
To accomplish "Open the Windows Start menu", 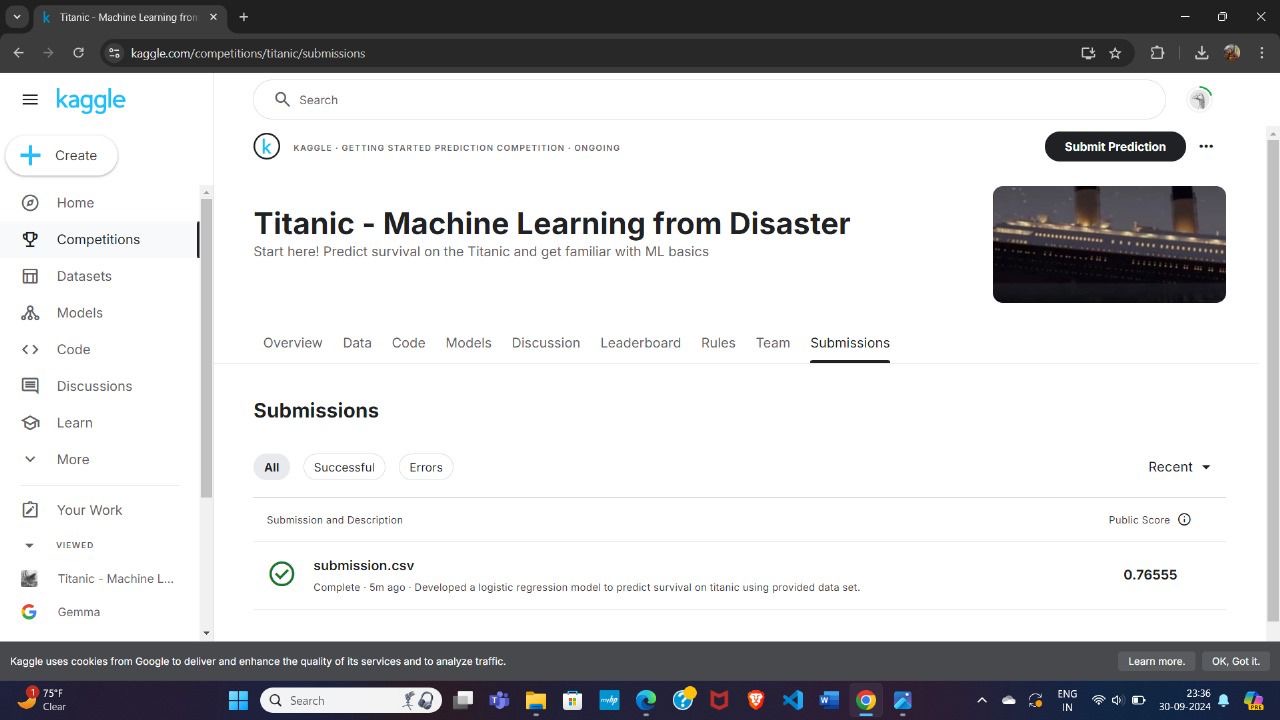I will tap(238, 700).
